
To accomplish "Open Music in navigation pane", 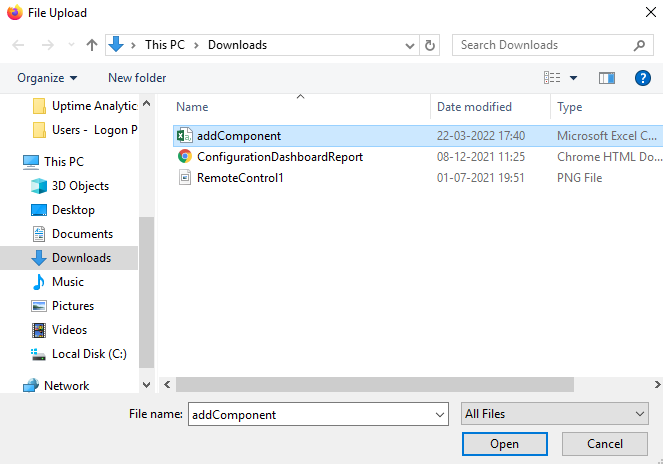I will click(58, 282).
